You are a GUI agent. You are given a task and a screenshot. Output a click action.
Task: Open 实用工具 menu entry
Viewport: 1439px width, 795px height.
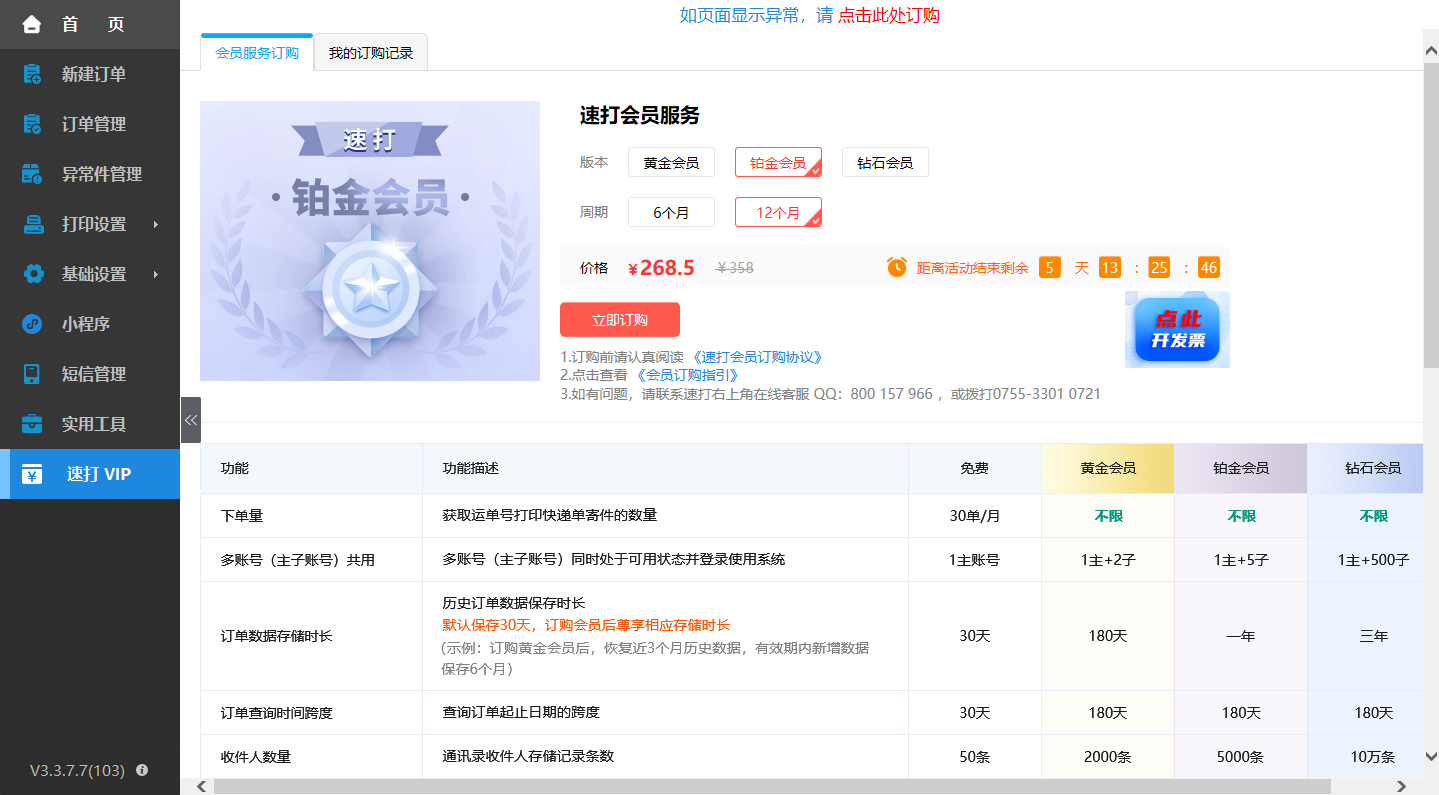point(90,424)
